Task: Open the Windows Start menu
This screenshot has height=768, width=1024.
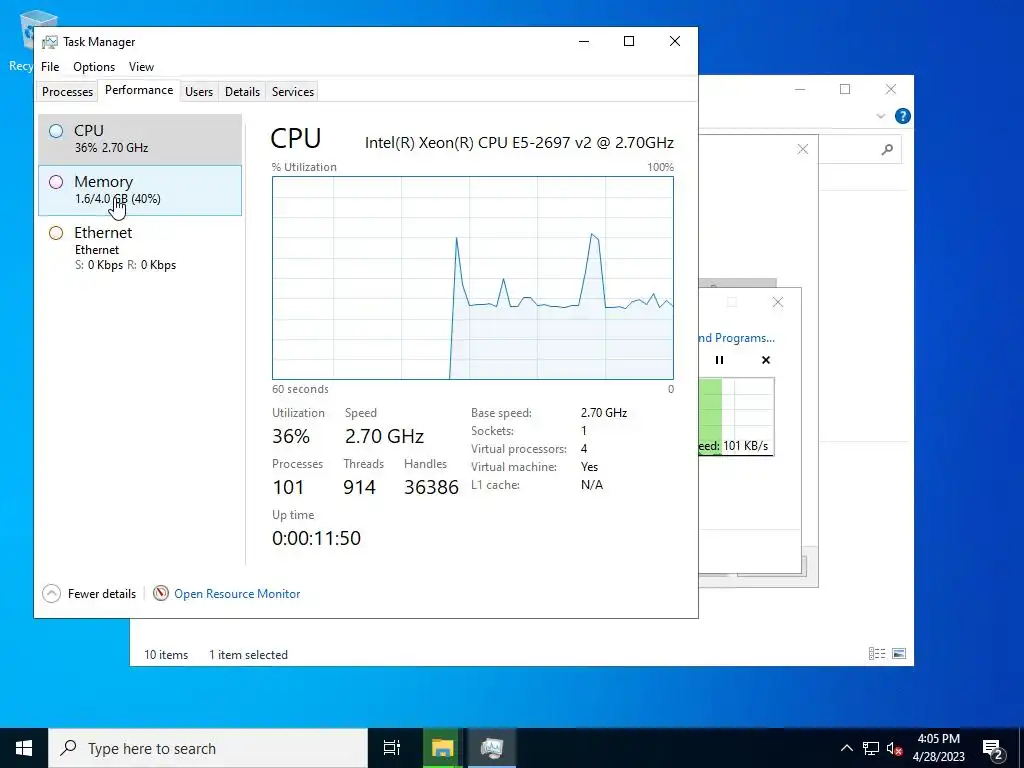Action: tap(24, 748)
